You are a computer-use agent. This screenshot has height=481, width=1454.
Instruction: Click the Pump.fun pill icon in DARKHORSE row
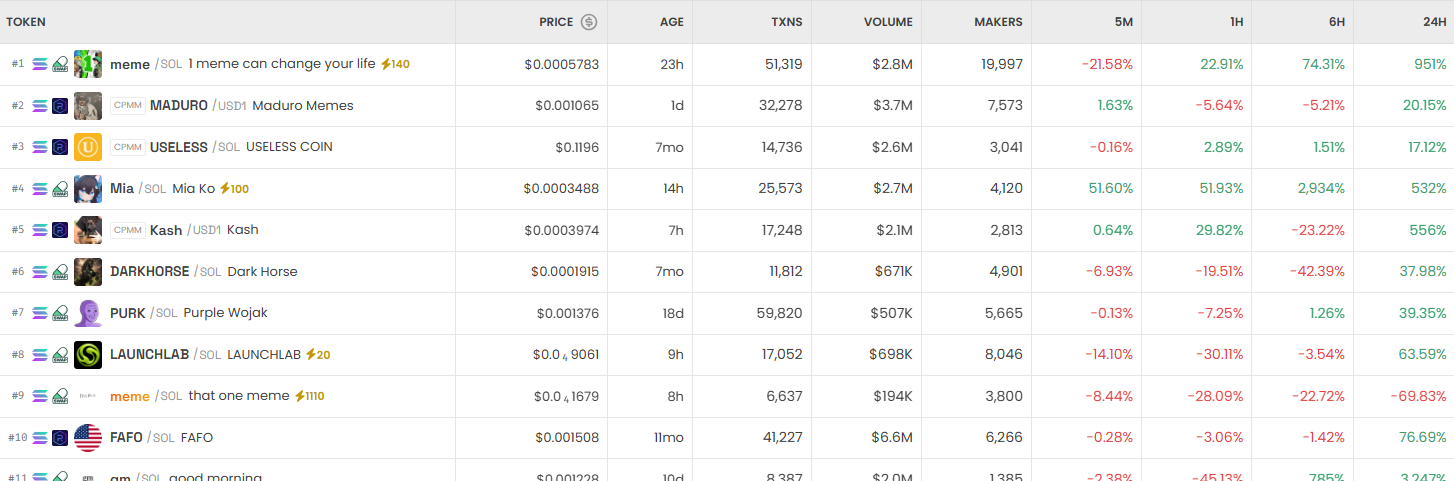pyautogui.click(x=60, y=272)
